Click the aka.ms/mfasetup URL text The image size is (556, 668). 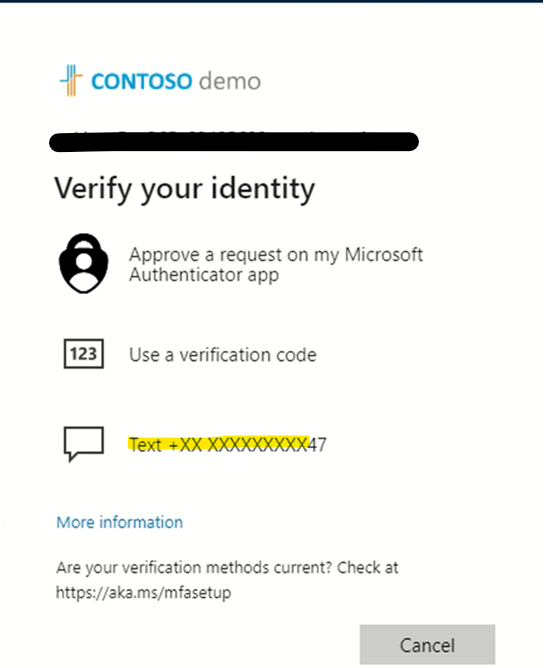click(x=144, y=593)
